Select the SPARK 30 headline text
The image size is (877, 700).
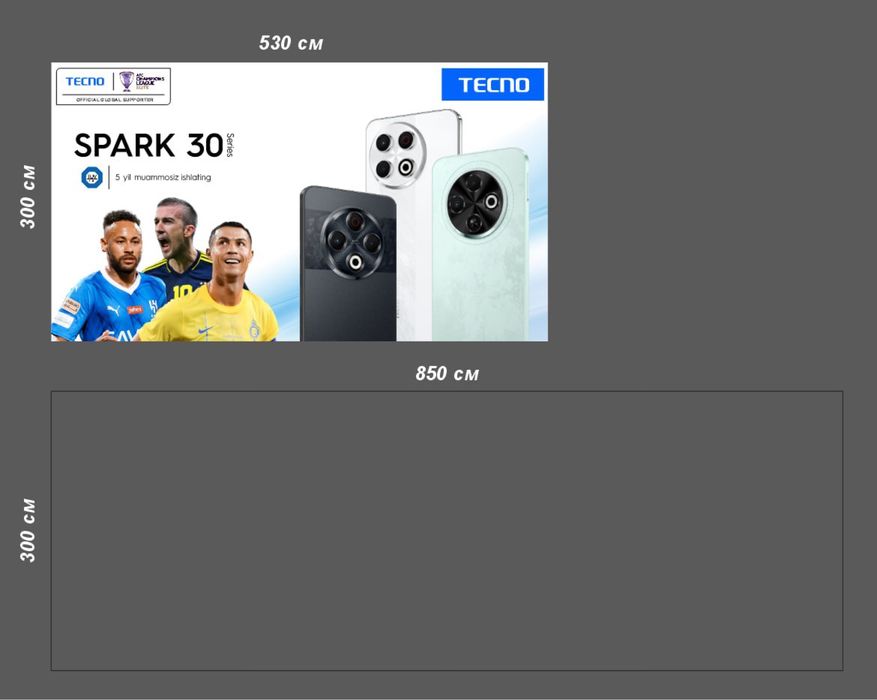click(x=149, y=145)
